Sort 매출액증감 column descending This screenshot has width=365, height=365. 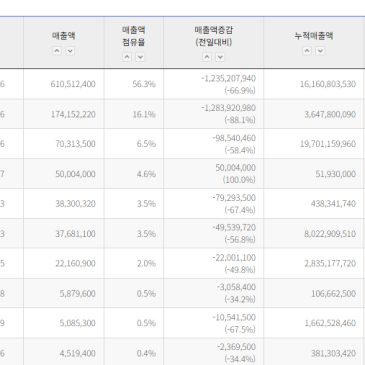(220, 57)
